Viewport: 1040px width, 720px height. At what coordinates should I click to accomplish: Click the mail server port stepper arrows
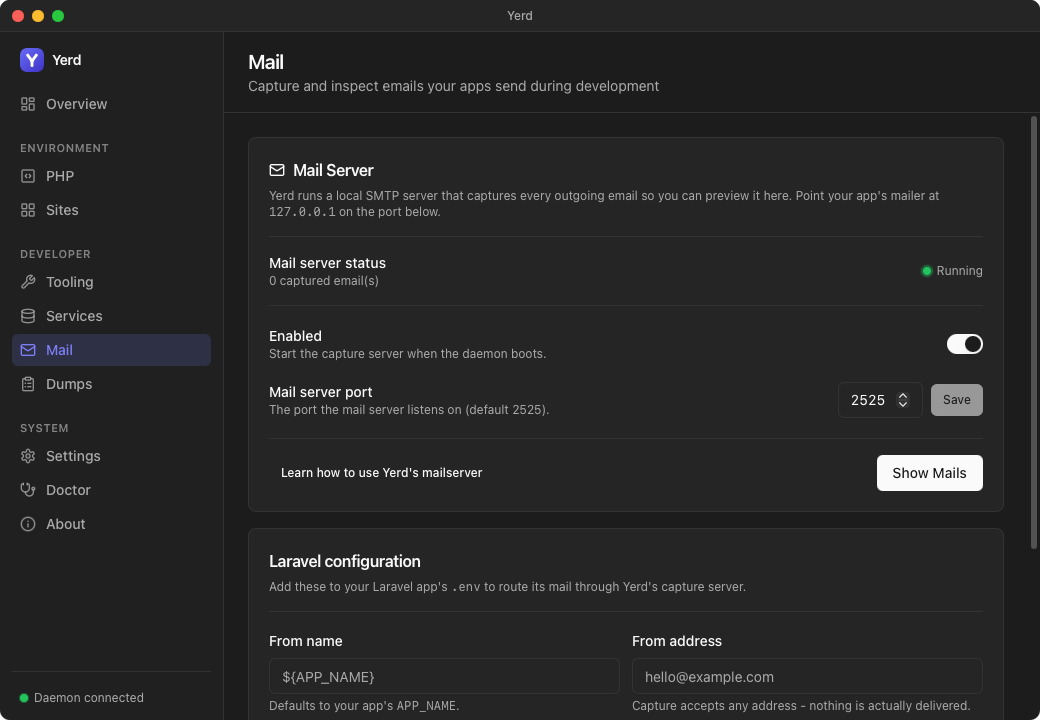[x=903, y=400]
